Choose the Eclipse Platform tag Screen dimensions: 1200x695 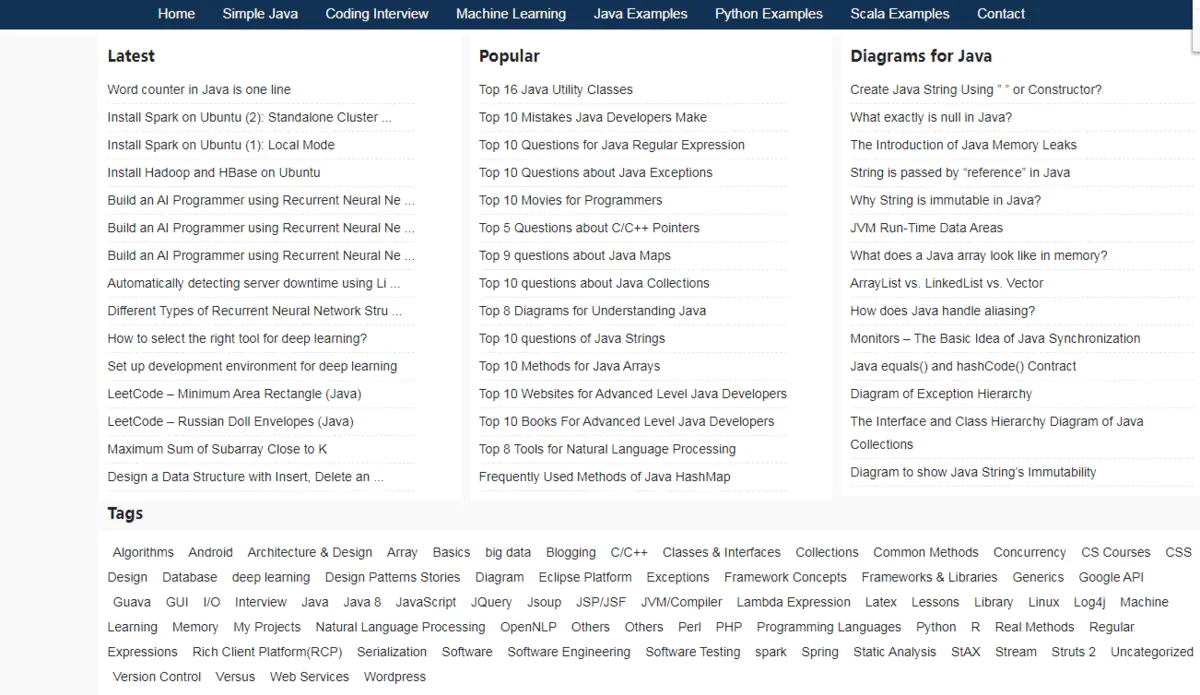pos(585,577)
